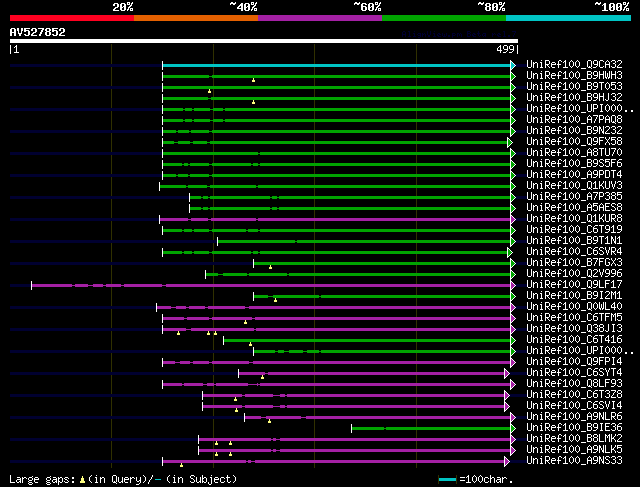Click the white AV527852 query sequence bar
The image size is (640, 487).
(x=264, y=41)
